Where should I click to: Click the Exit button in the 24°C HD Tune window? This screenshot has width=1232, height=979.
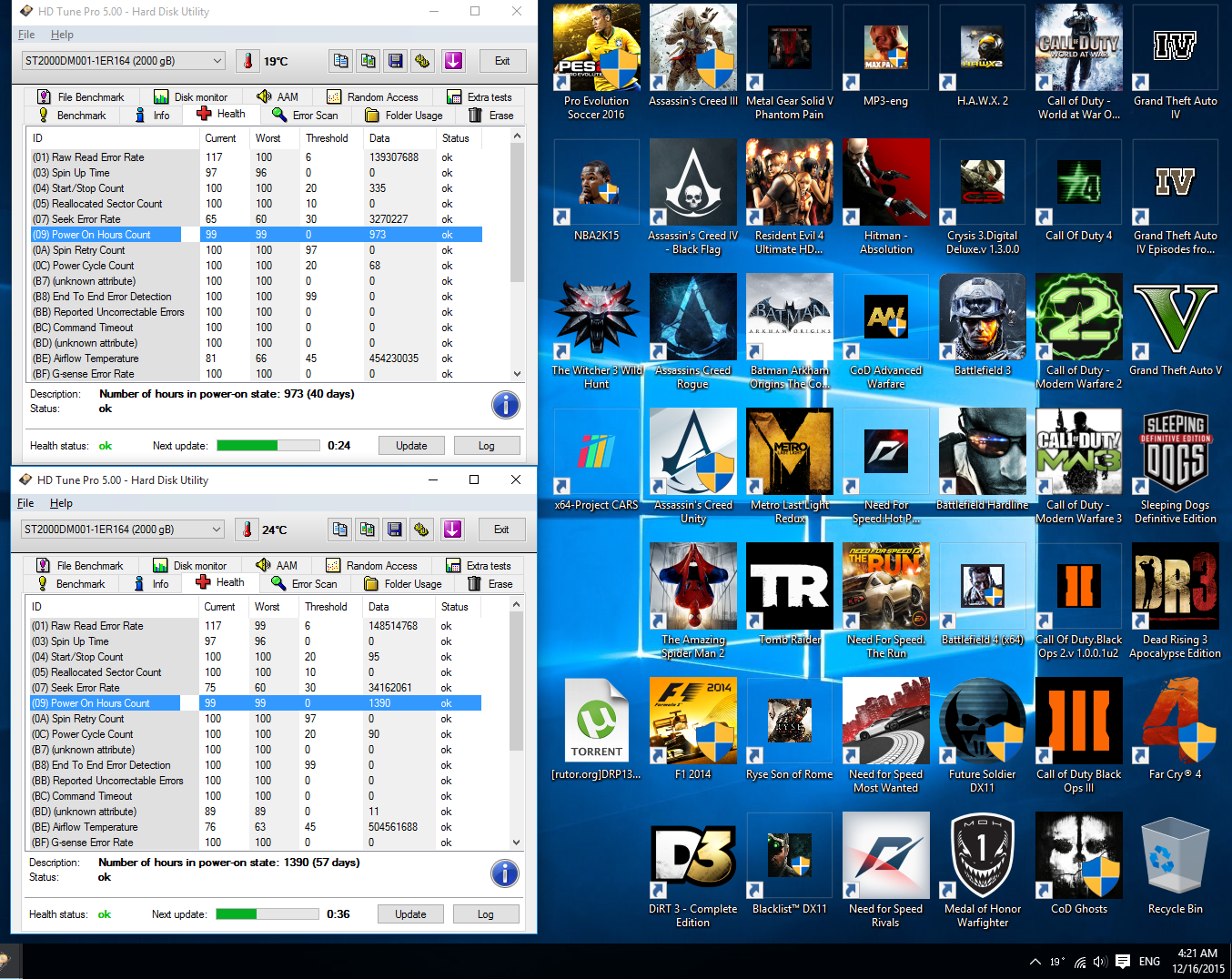click(x=501, y=530)
